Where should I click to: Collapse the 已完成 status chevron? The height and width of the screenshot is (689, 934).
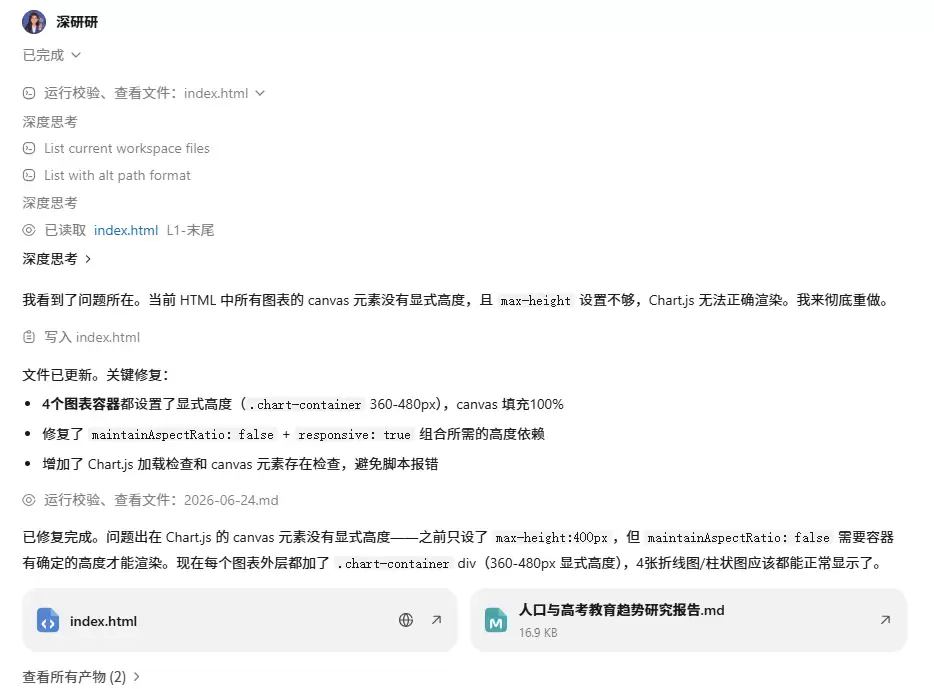76,55
